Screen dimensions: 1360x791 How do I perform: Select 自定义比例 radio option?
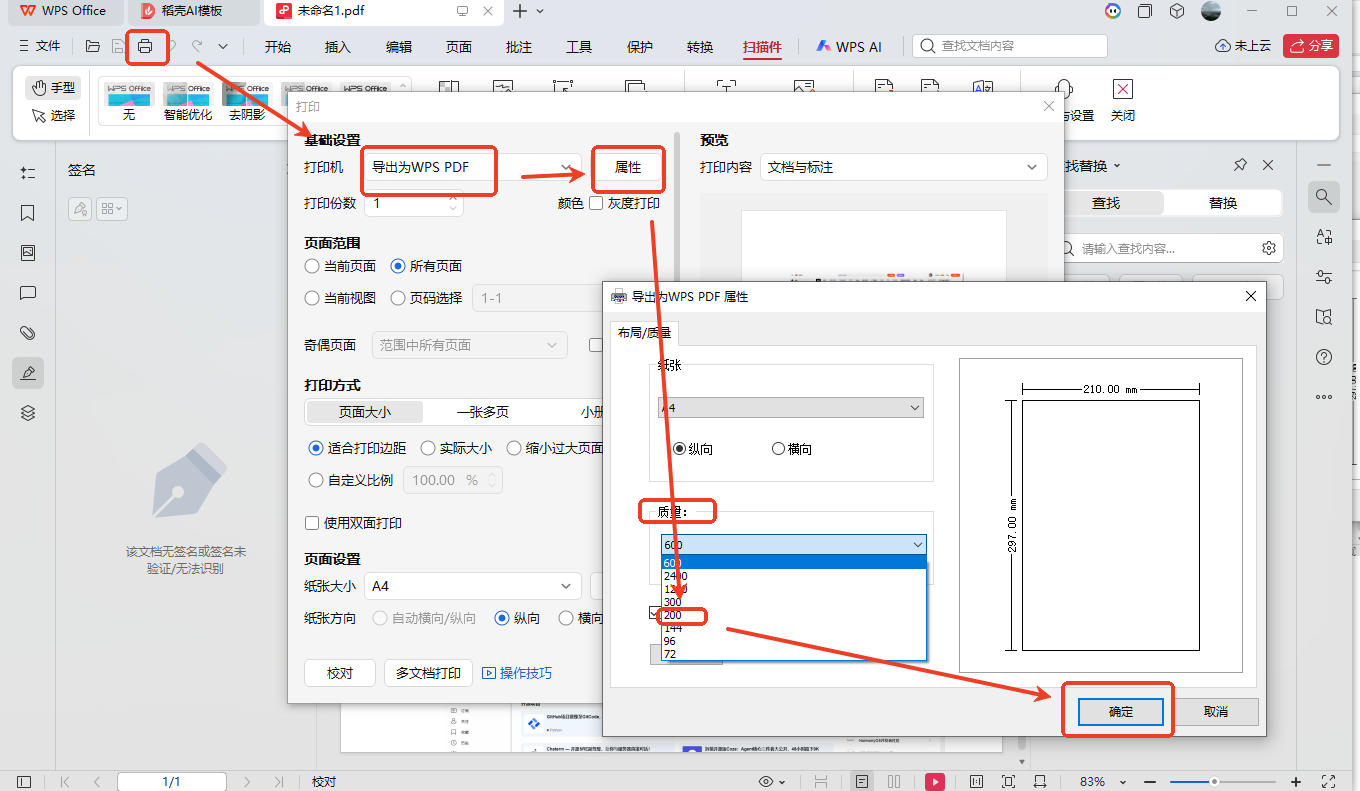tap(316, 480)
